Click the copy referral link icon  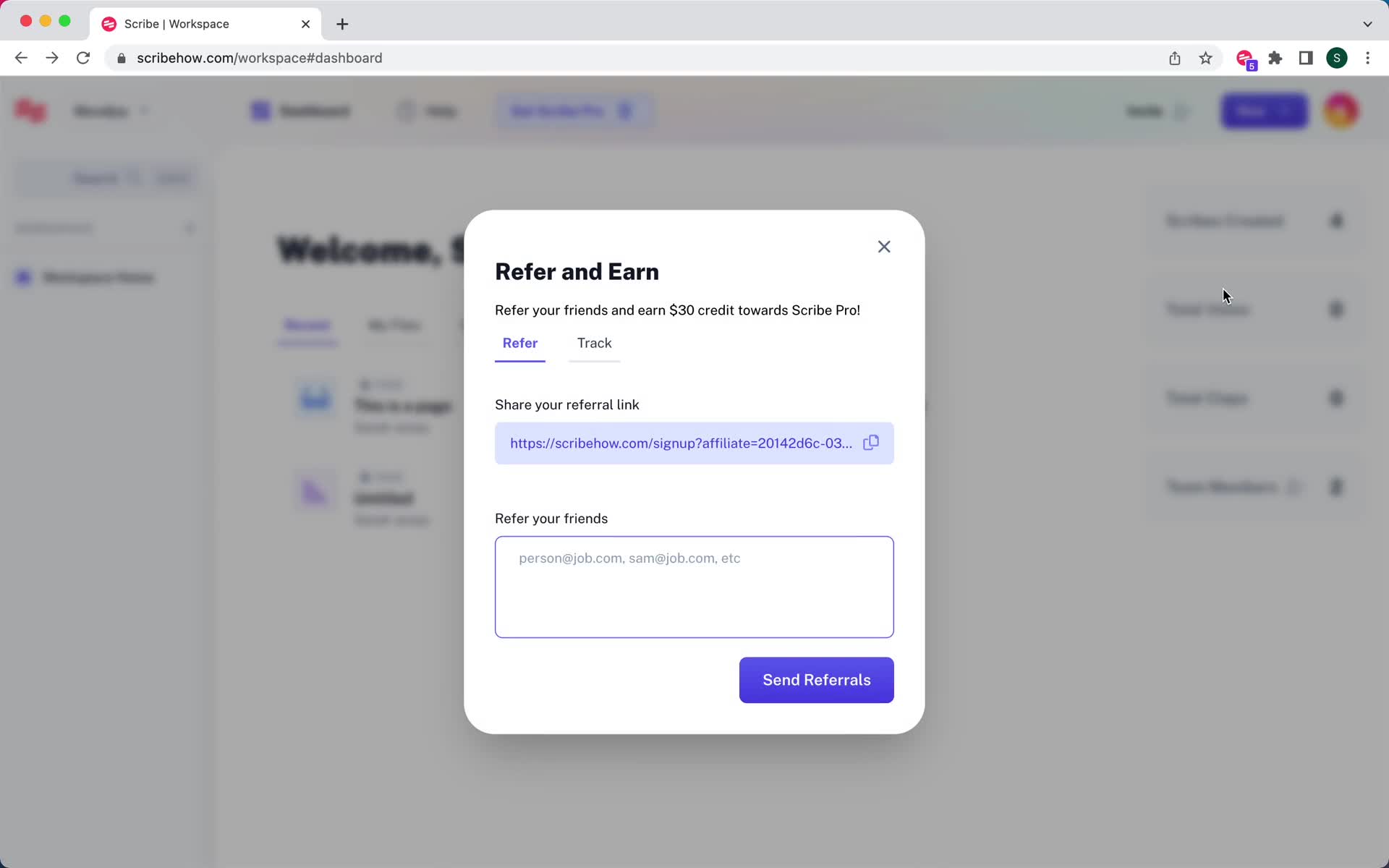(x=871, y=442)
